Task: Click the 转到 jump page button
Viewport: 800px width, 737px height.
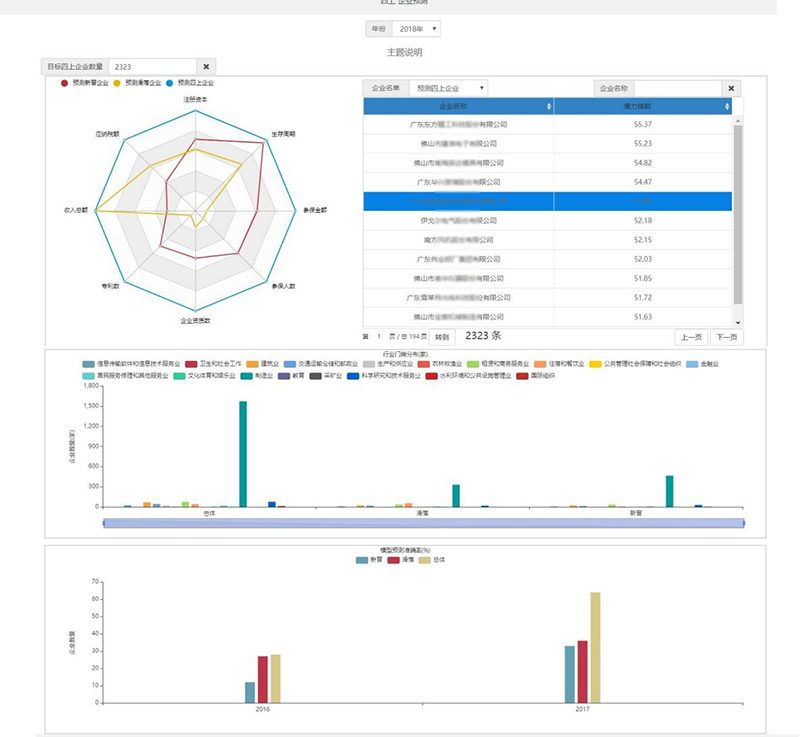Action: (x=443, y=337)
